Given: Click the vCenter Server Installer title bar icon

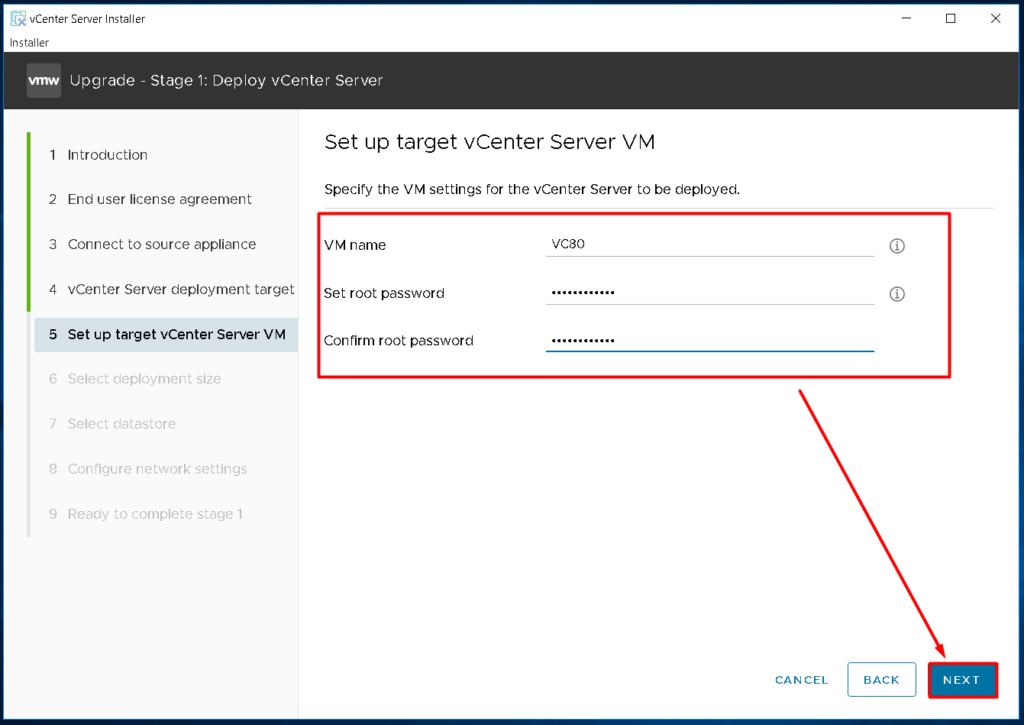Looking at the screenshot, I should click(17, 18).
